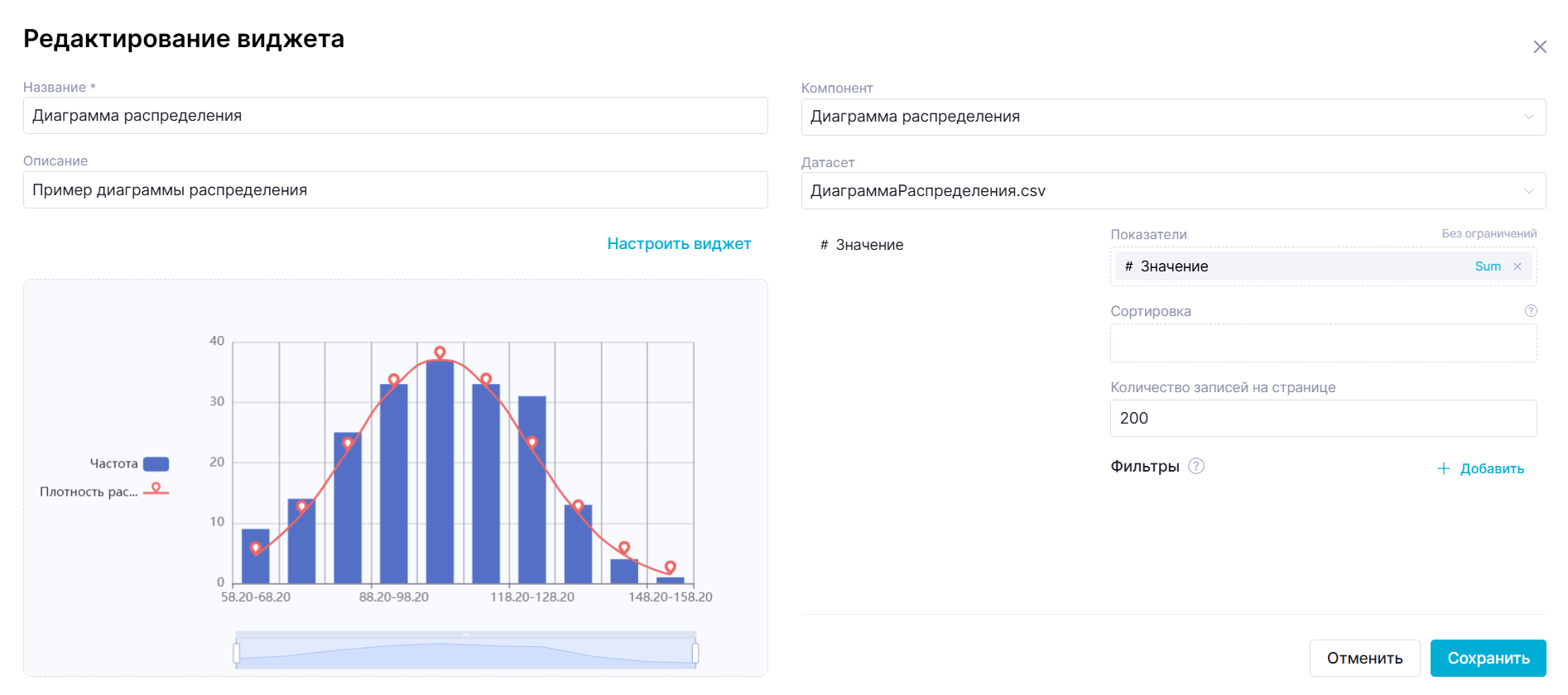Click the Сортировка help question icon
The width and height of the screenshot is (1568, 695).
pyautogui.click(x=1531, y=311)
